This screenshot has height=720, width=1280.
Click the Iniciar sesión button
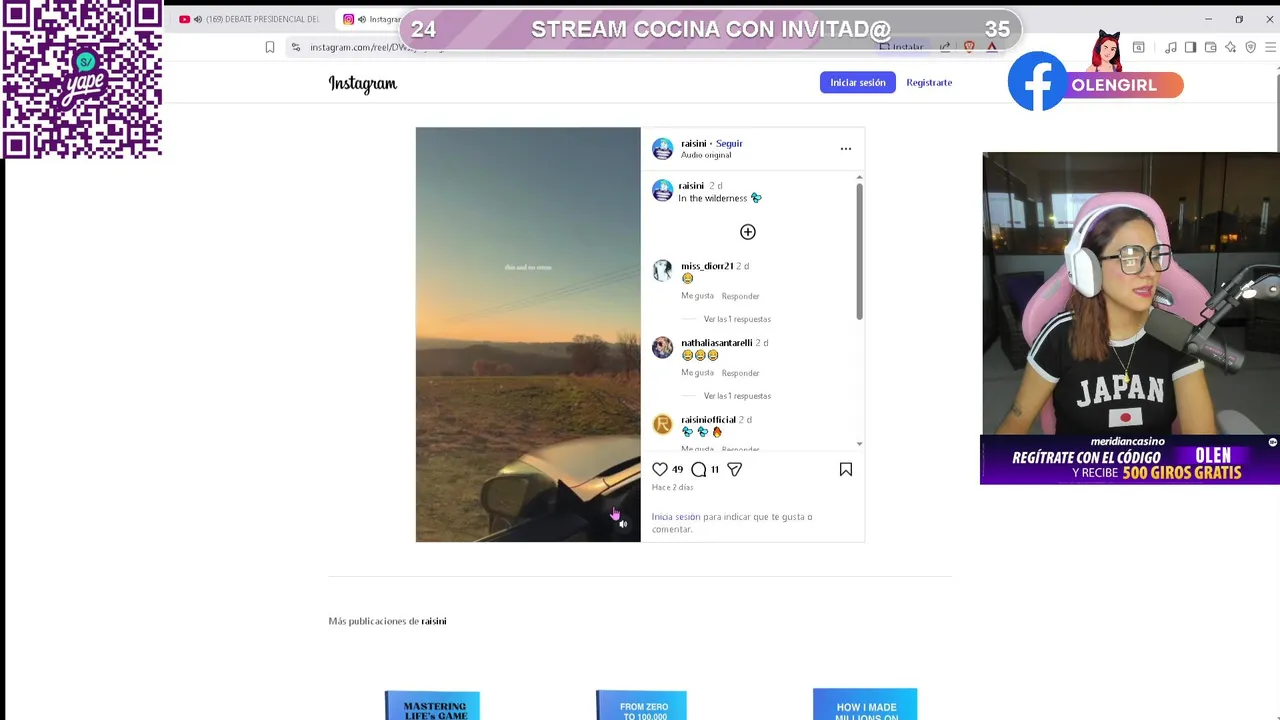click(858, 83)
